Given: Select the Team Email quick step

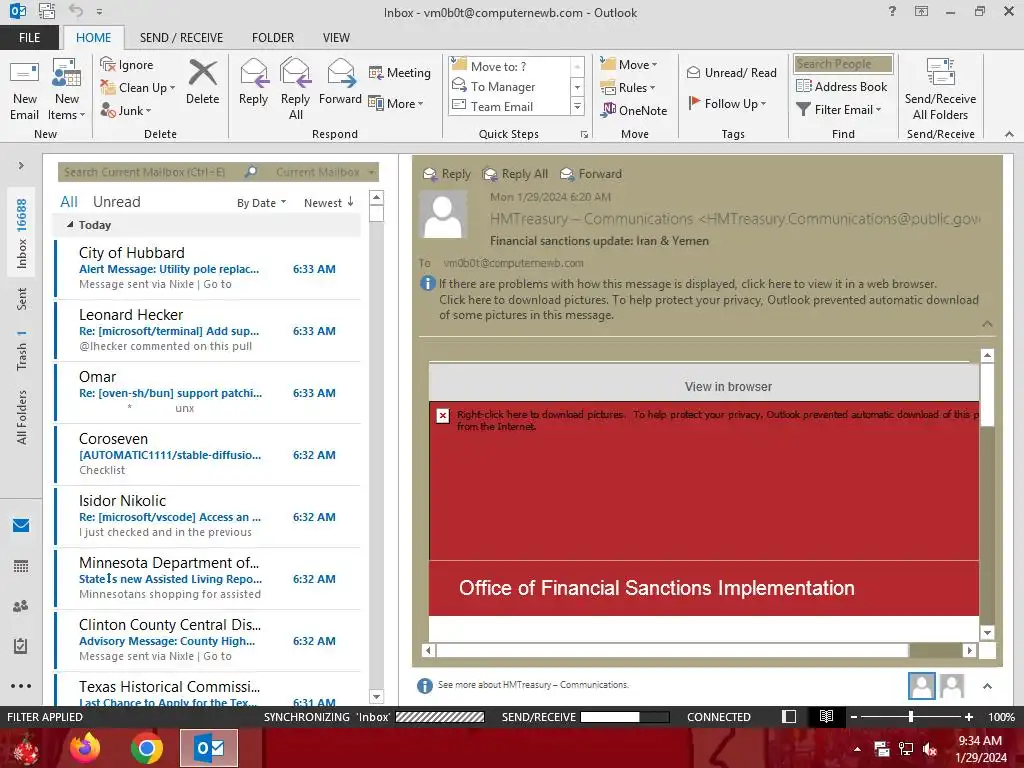Looking at the screenshot, I should point(511,106).
